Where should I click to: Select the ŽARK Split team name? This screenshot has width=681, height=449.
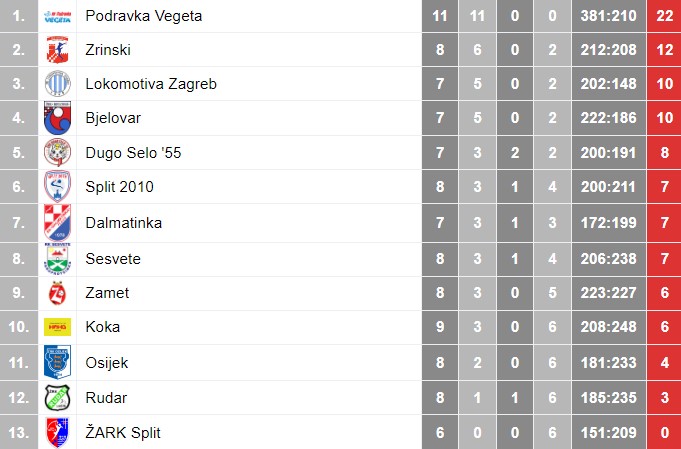click(123, 432)
